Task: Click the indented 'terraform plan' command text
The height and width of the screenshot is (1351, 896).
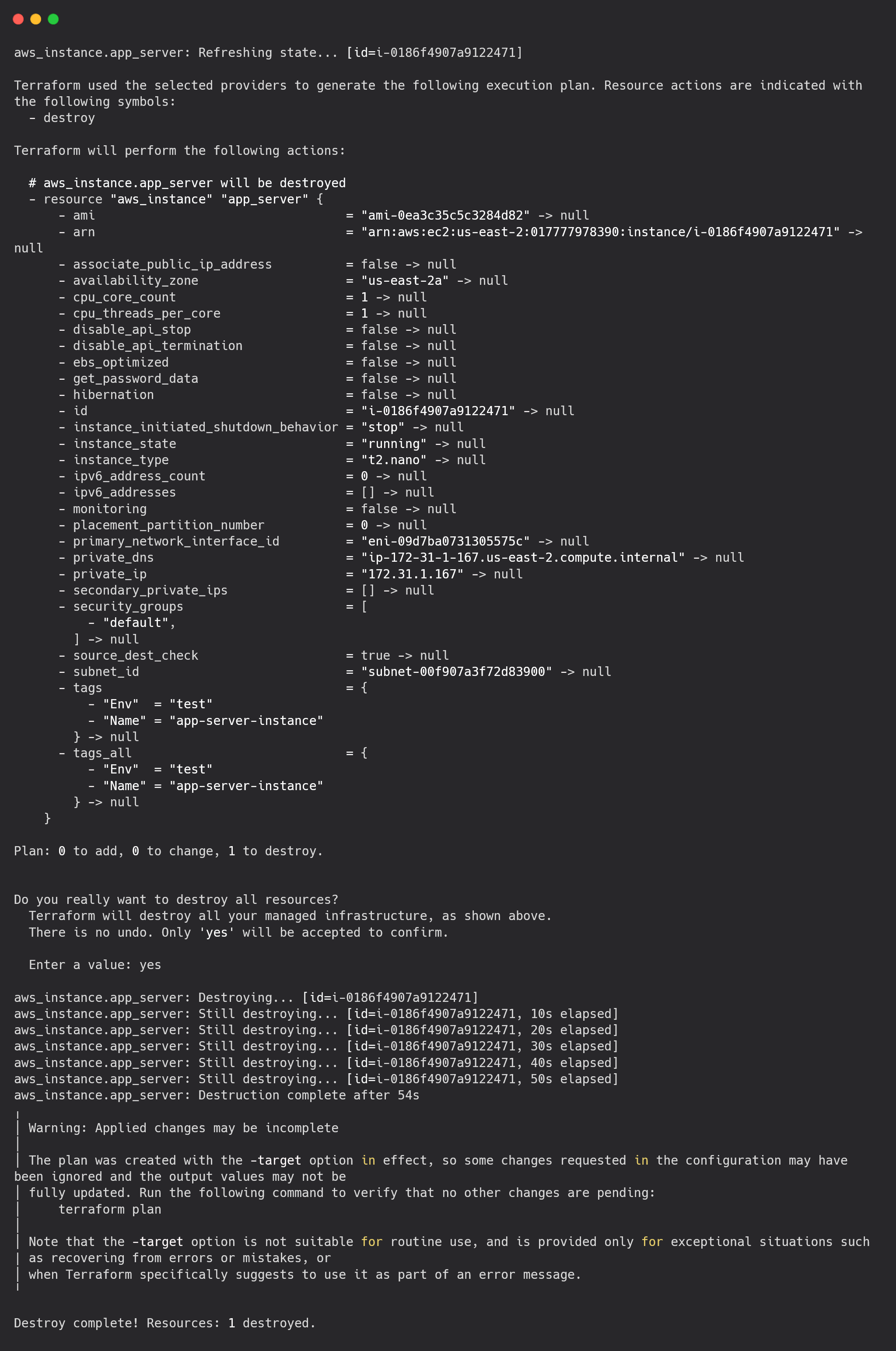Action: [x=110, y=1209]
